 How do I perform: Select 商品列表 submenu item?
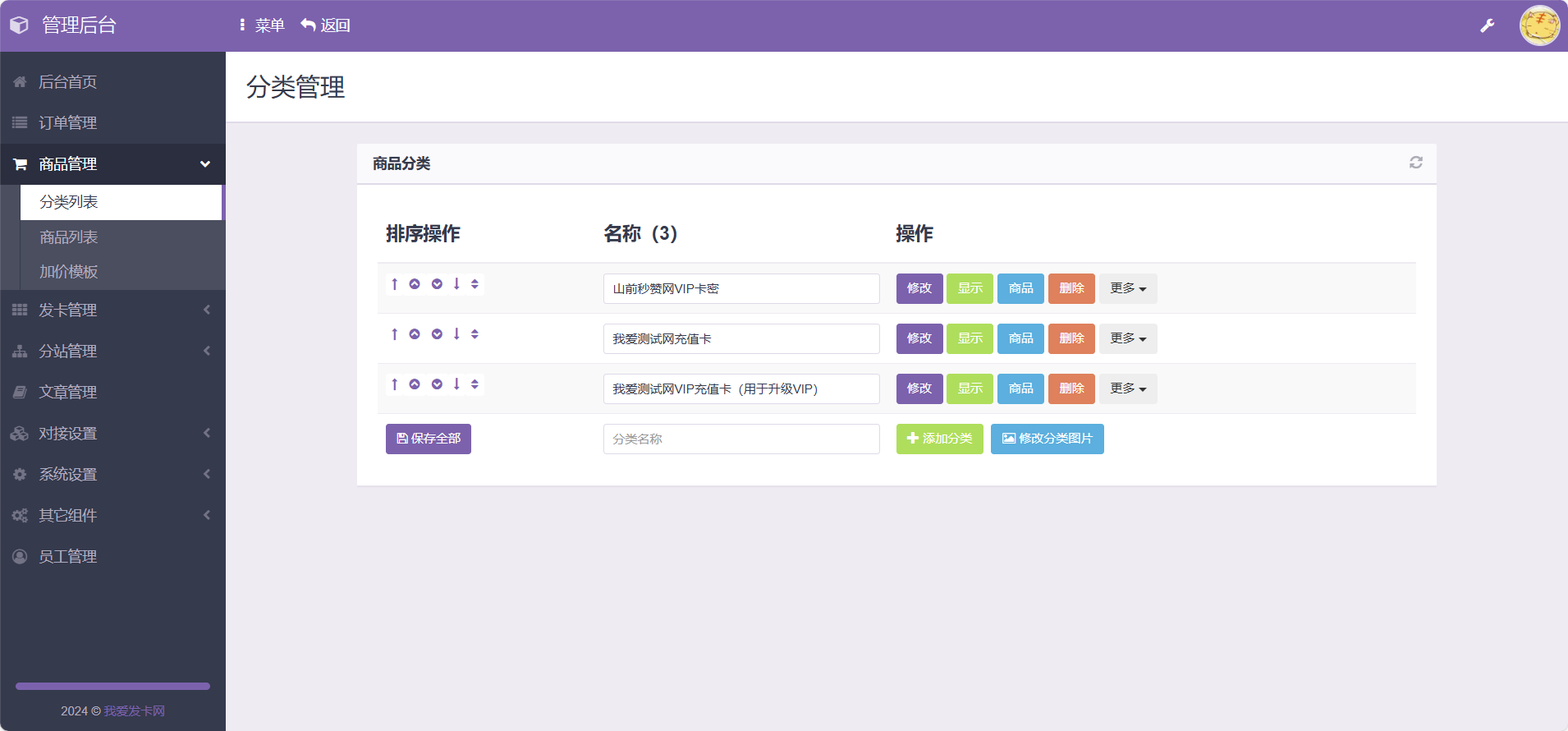(x=121, y=237)
